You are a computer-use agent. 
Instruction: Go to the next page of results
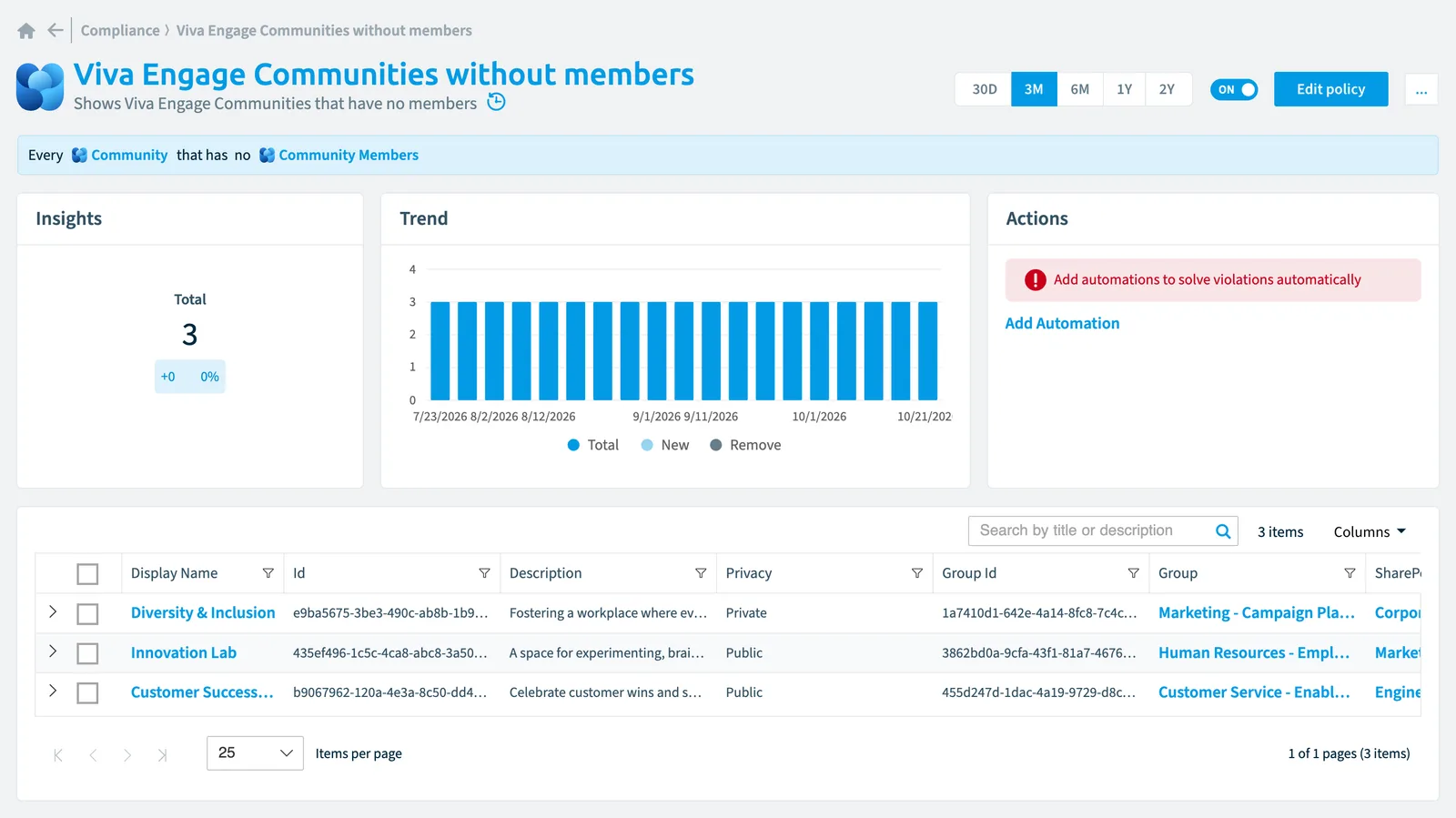point(127,755)
